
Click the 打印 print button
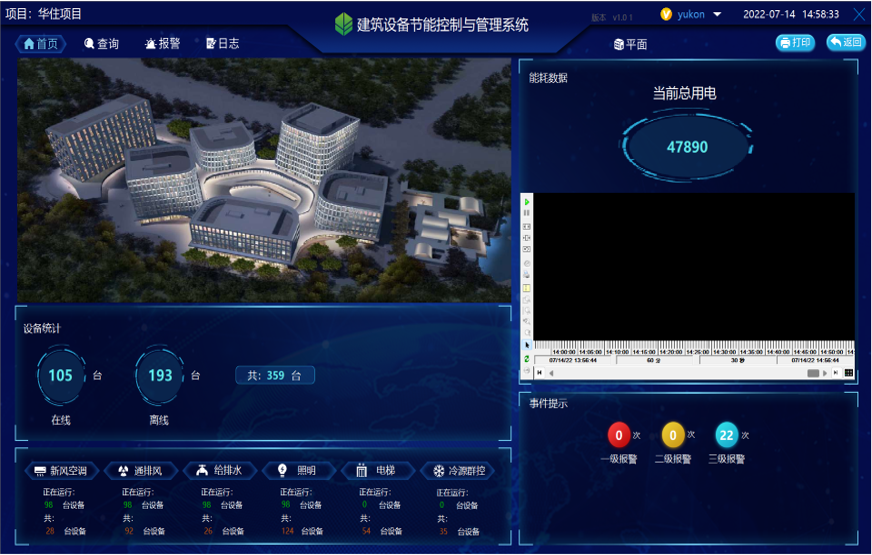point(795,43)
